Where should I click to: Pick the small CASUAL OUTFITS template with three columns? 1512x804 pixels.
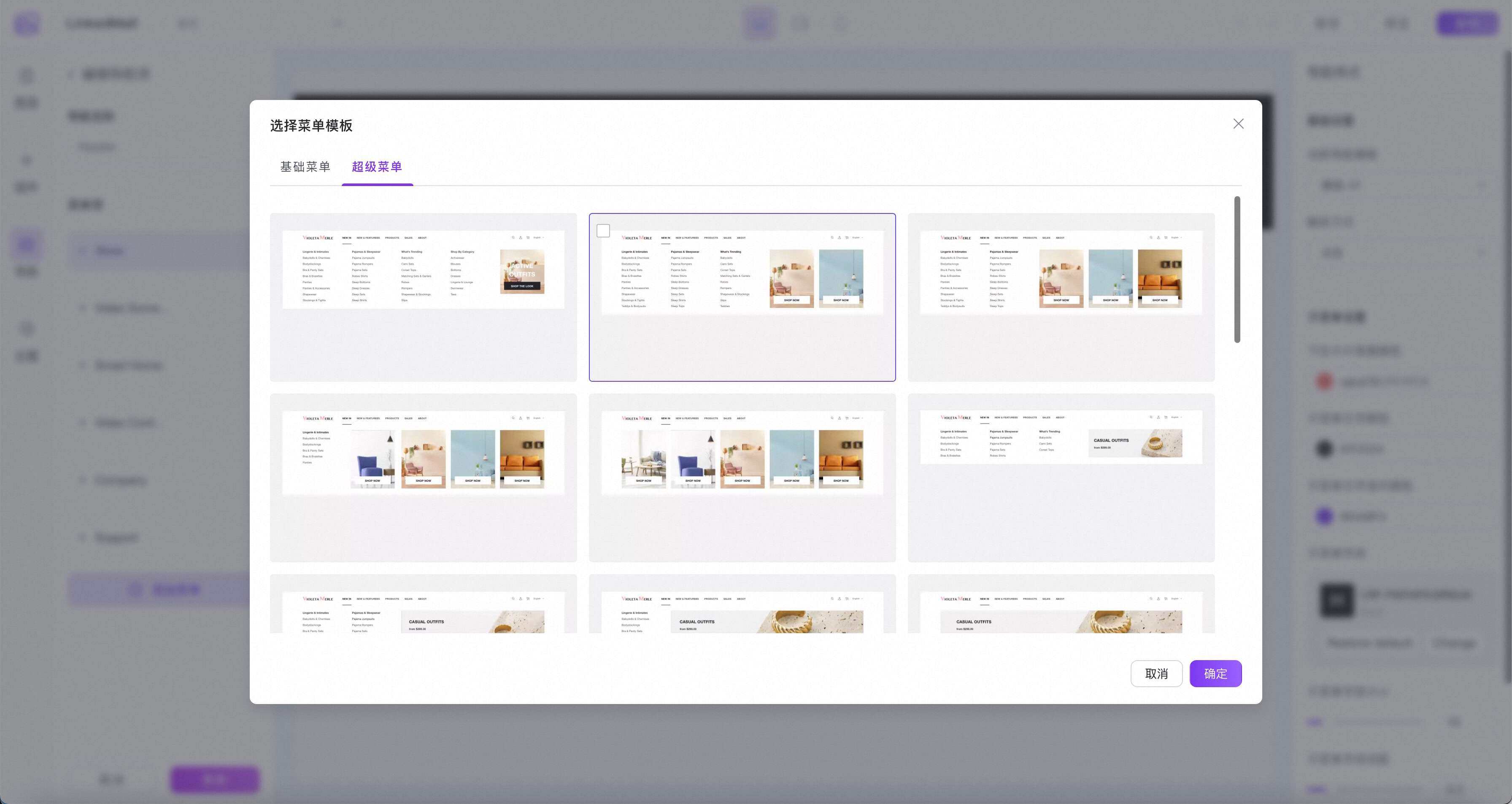1061,477
